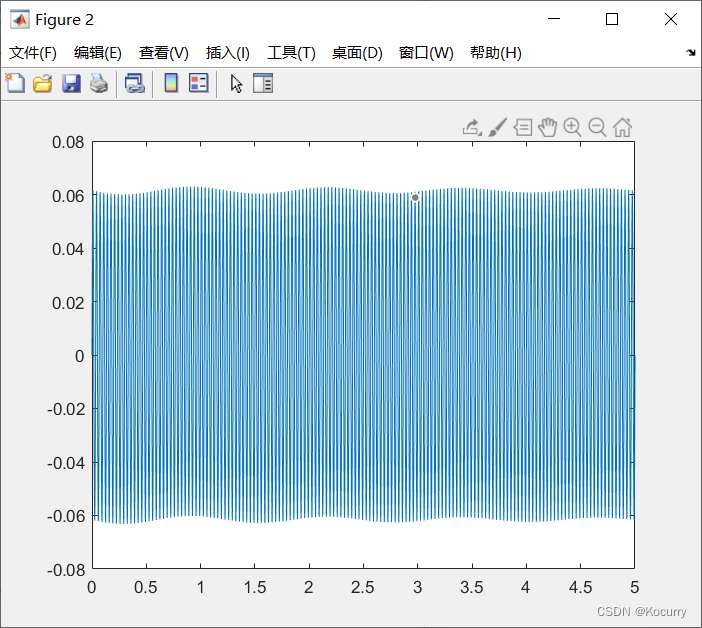The image size is (702, 628).
Task: Select the Zoom Out magnifier
Action: [x=597, y=128]
